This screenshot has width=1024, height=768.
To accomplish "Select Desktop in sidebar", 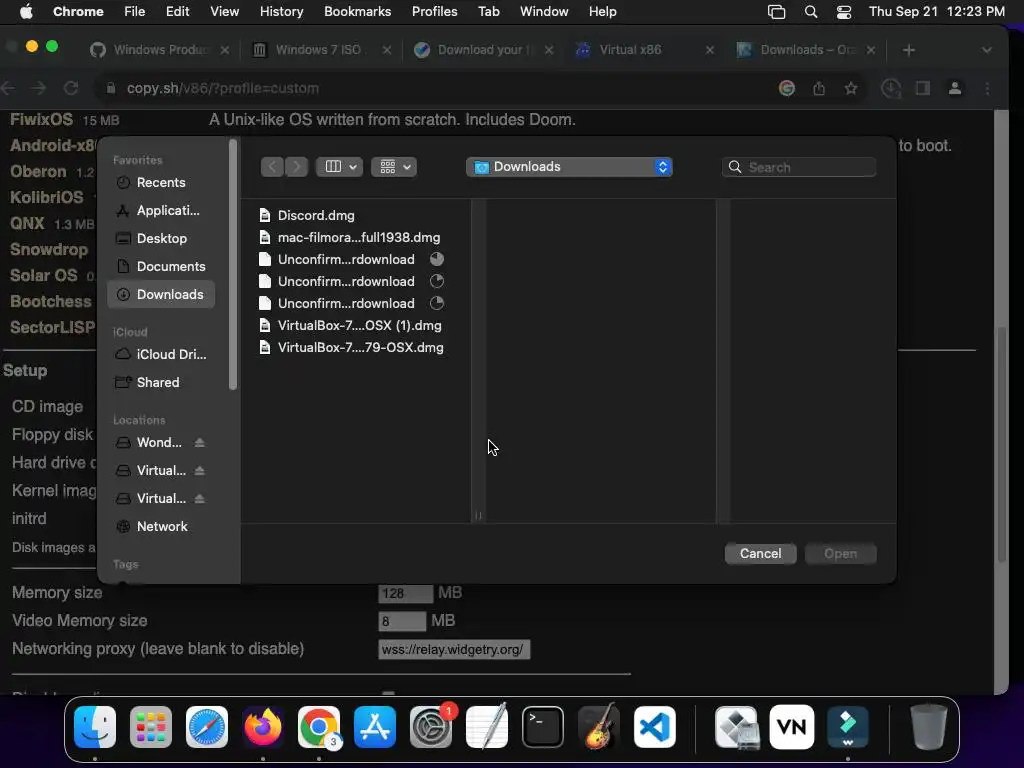I will (x=161, y=239).
